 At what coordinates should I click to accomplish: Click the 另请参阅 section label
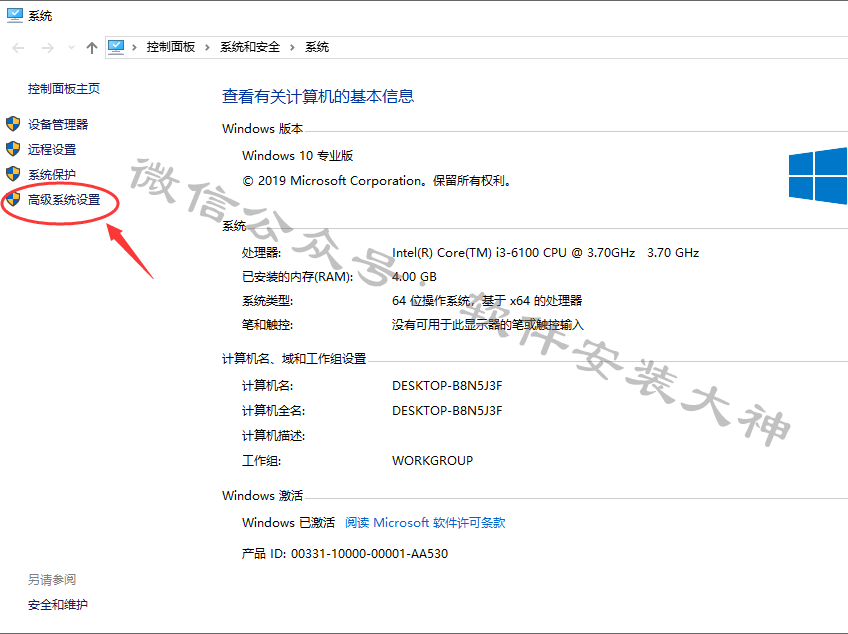click(x=52, y=580)
